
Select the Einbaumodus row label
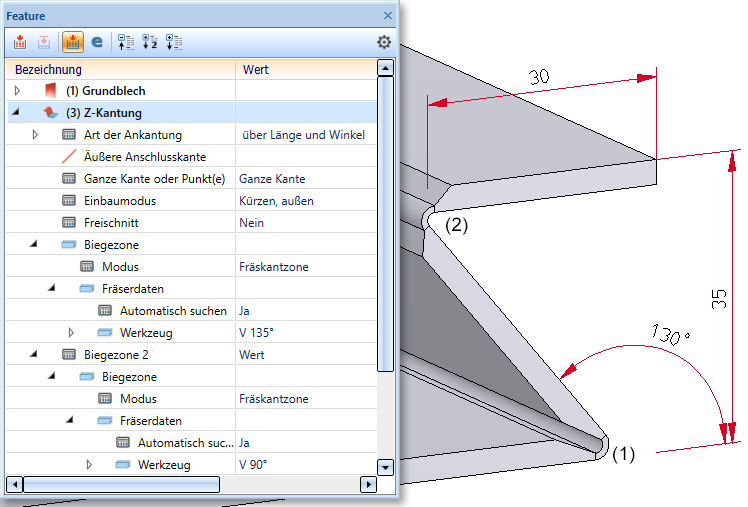point(120,201)
